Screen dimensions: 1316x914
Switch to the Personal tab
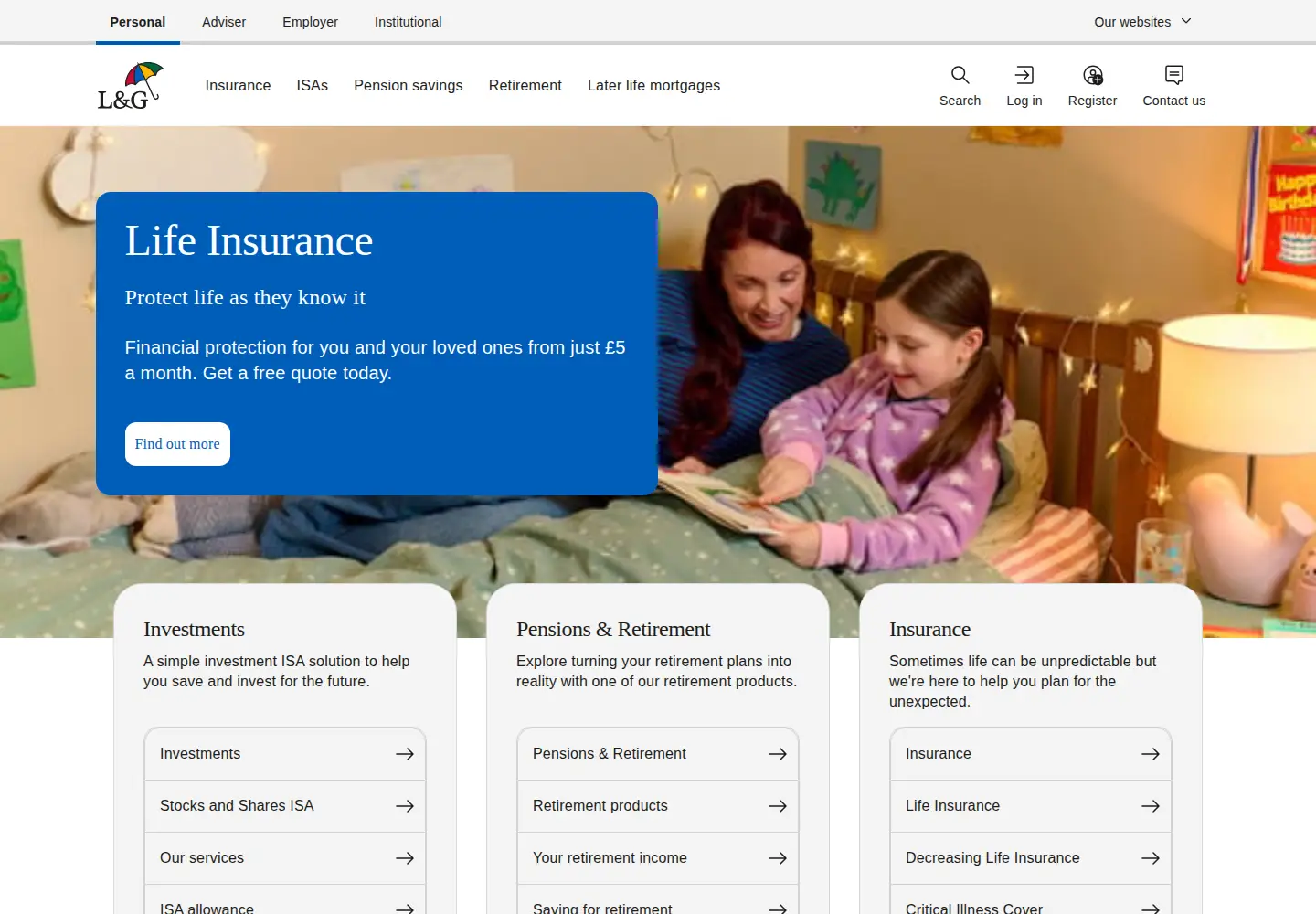138,22
